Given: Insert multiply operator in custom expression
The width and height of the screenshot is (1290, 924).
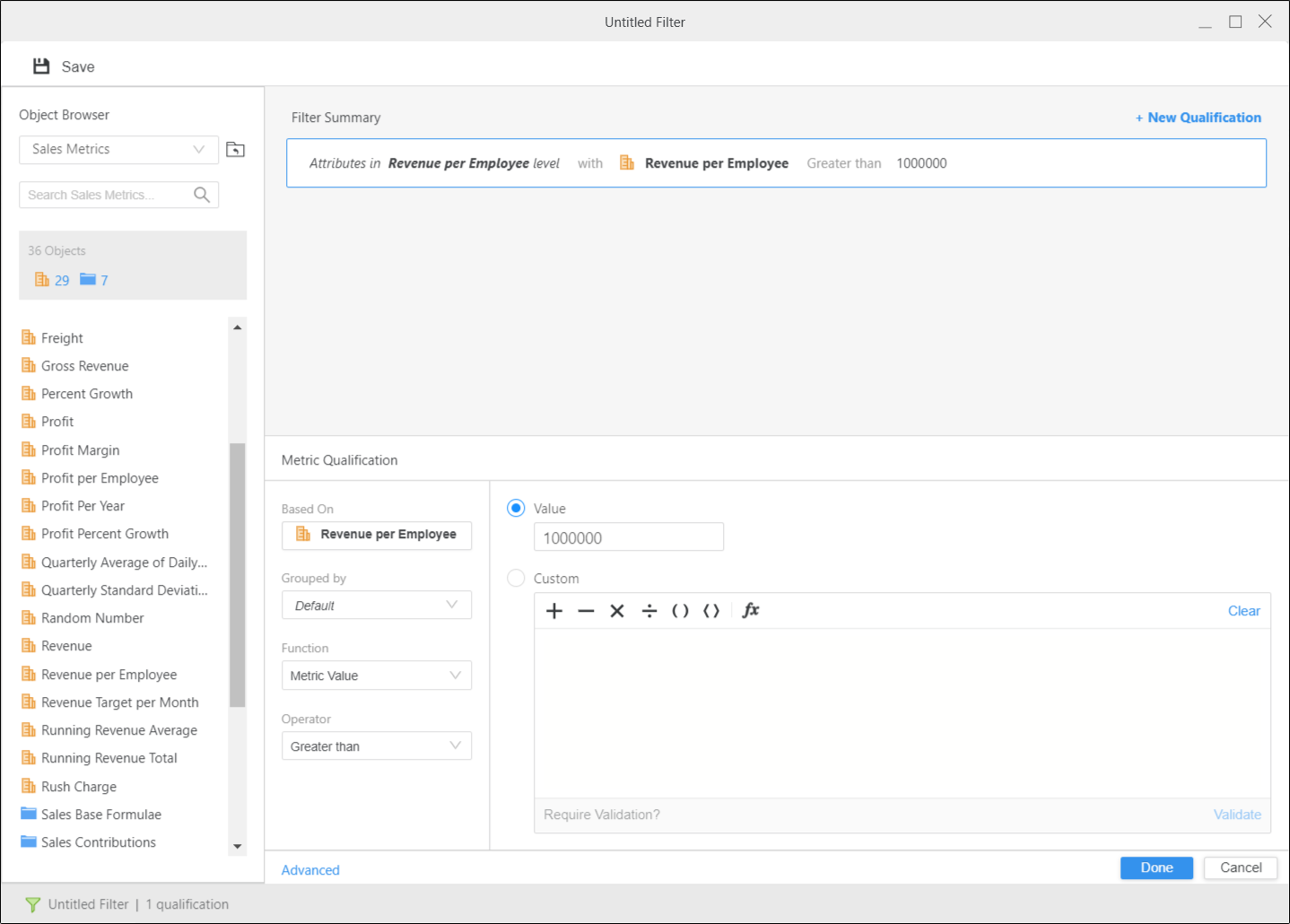Looking at the screenshot, I should click(x=617, y=611).
